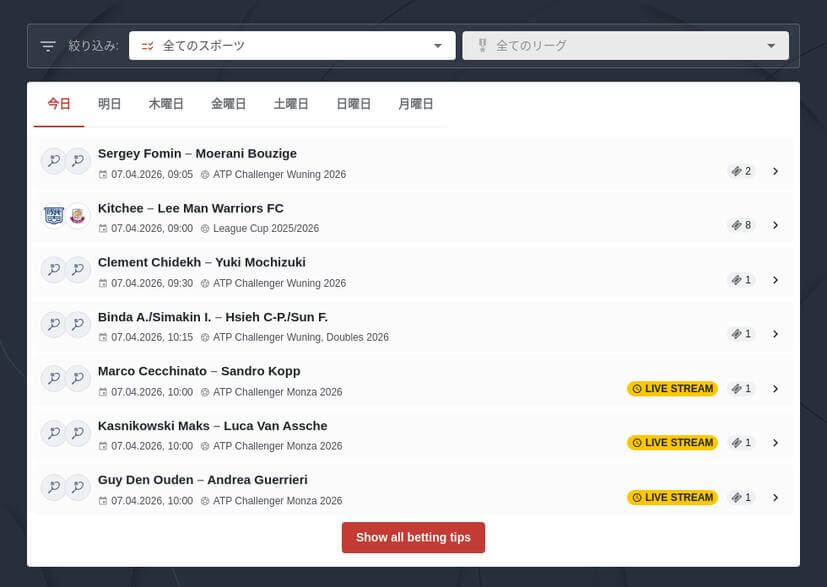The width and height of the screenshot is (827, 587).
Task: Click the tips count badge showing 2
Action: (x=741, y=171)
